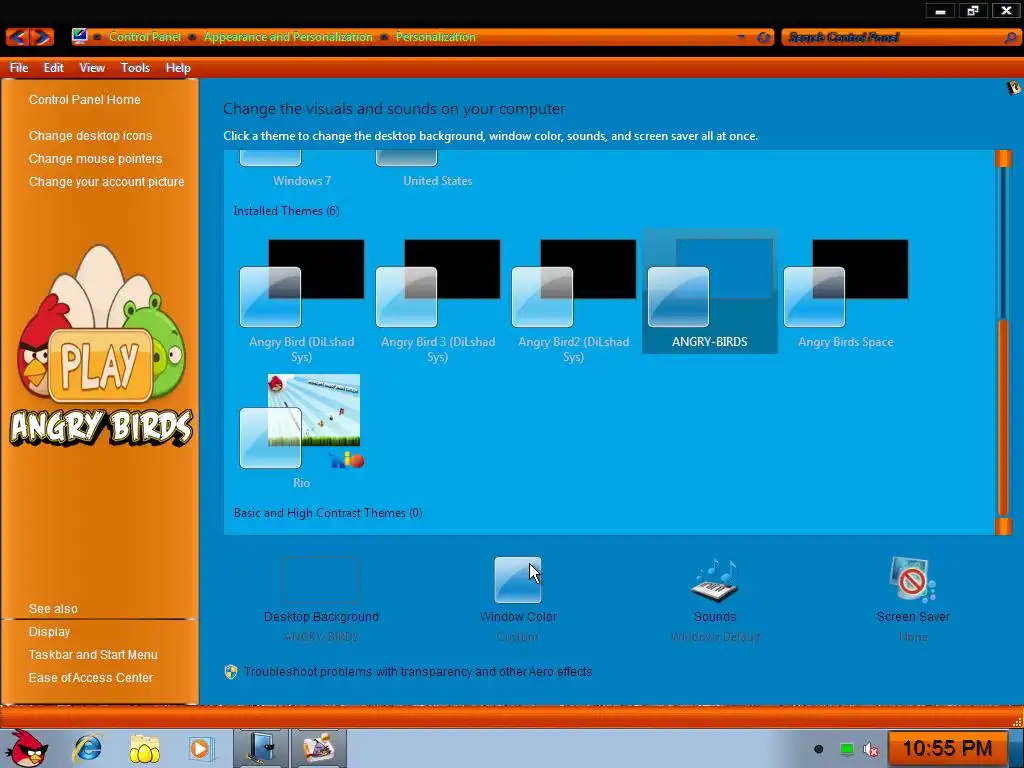Open the File menu
1024x768 pixels.
click(x=18, y=67)
